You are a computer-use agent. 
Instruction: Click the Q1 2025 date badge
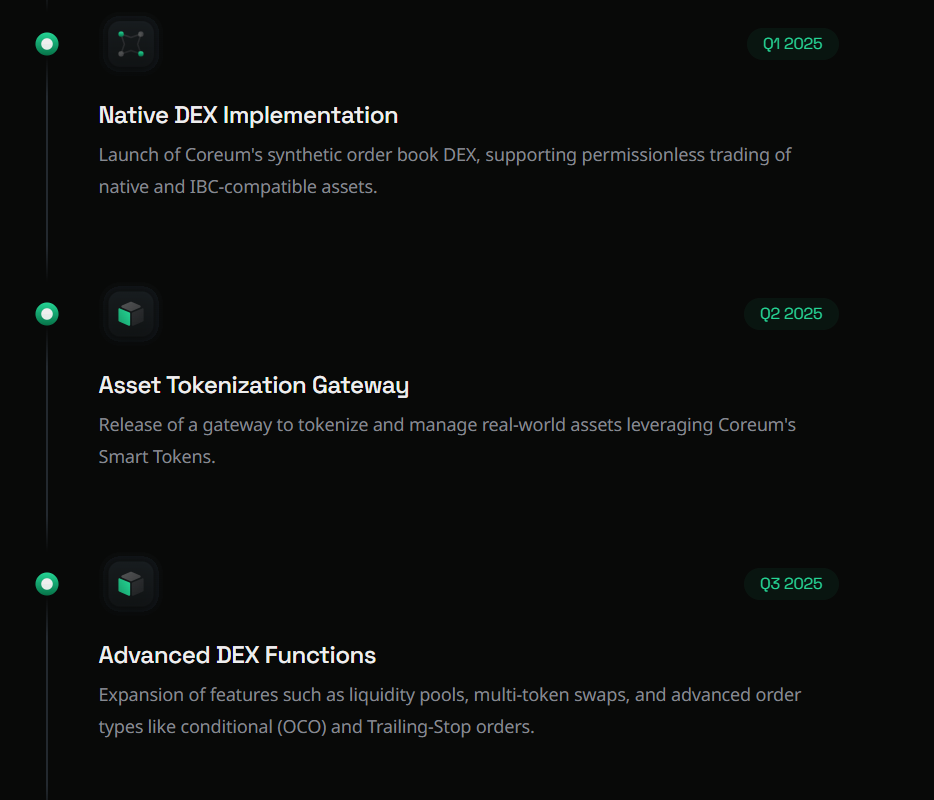pos(792,44)
